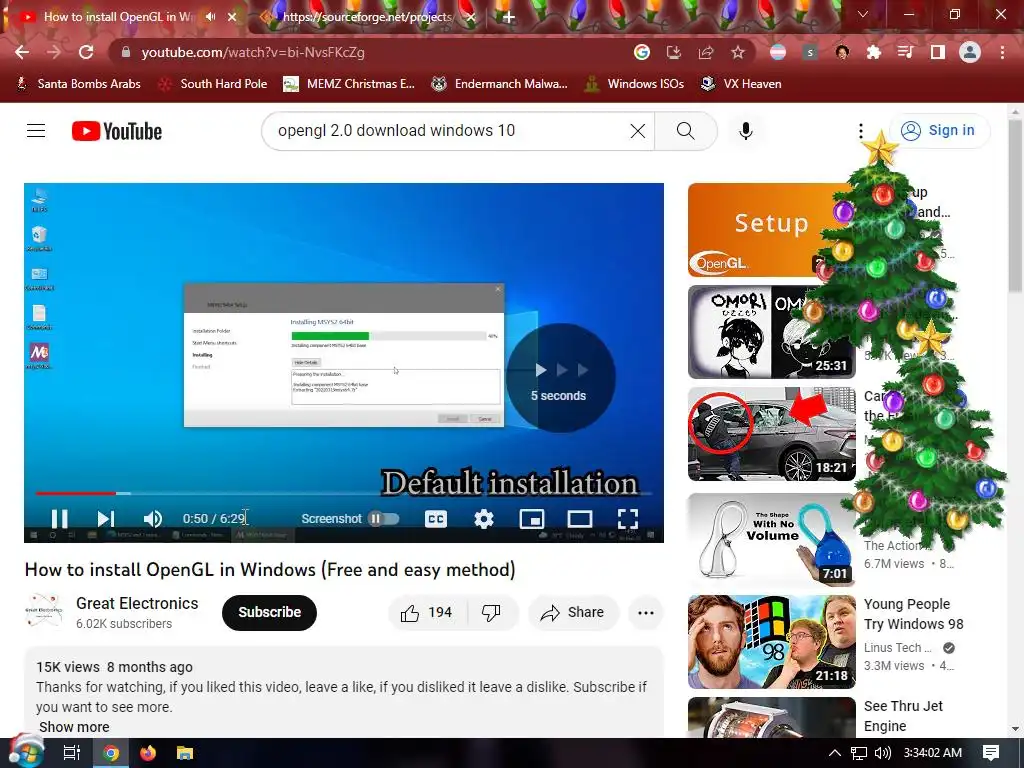Open tab search chevron in title bar
The width and height of the screenshot is (1024, 768).
click(x=863, y=14)
